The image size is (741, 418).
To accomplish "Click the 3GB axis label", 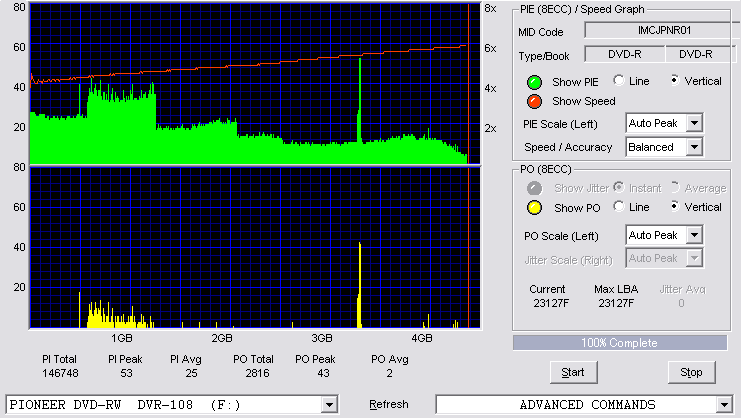I will [x=322, y=338].
